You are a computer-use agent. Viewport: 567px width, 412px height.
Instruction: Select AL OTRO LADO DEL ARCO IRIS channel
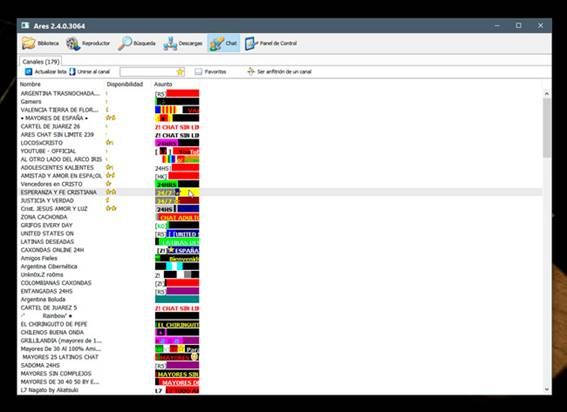coord(61,160)
